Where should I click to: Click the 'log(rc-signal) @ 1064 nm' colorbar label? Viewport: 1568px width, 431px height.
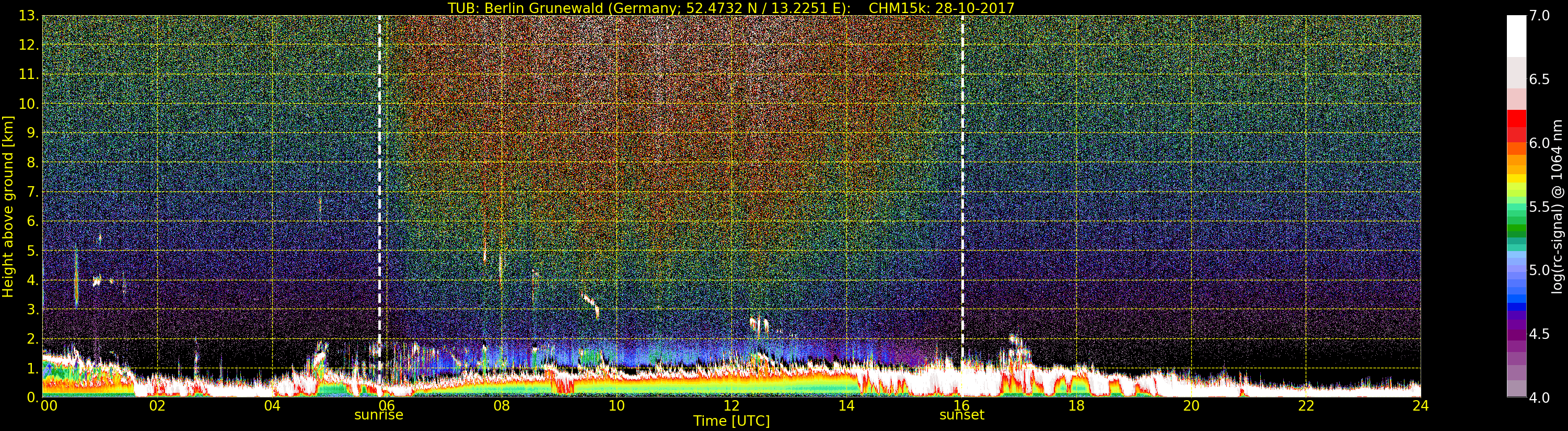coord(1558,206)
